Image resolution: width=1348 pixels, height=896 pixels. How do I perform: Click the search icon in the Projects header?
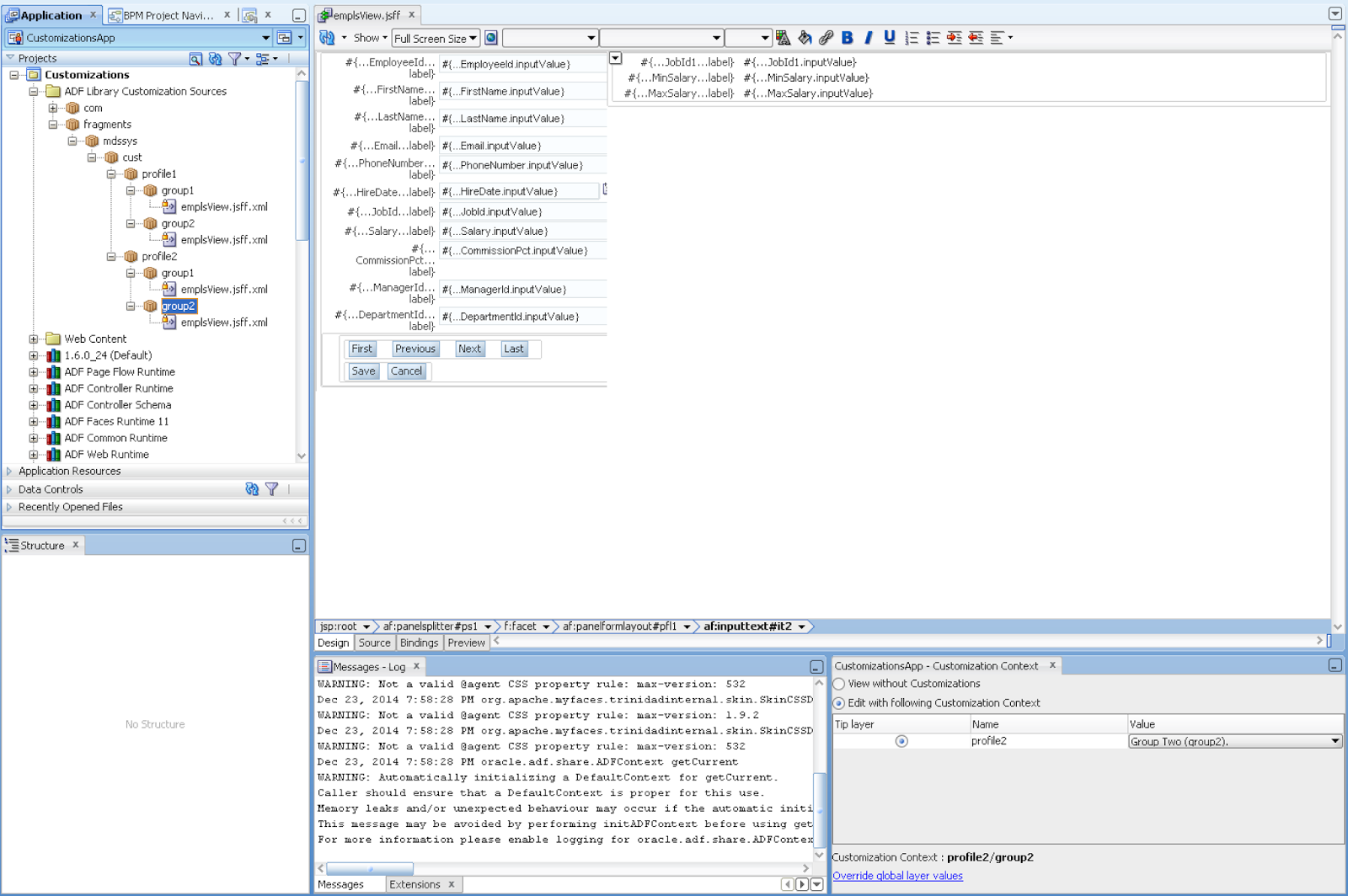pyautogui.click(x=195, y=59)
